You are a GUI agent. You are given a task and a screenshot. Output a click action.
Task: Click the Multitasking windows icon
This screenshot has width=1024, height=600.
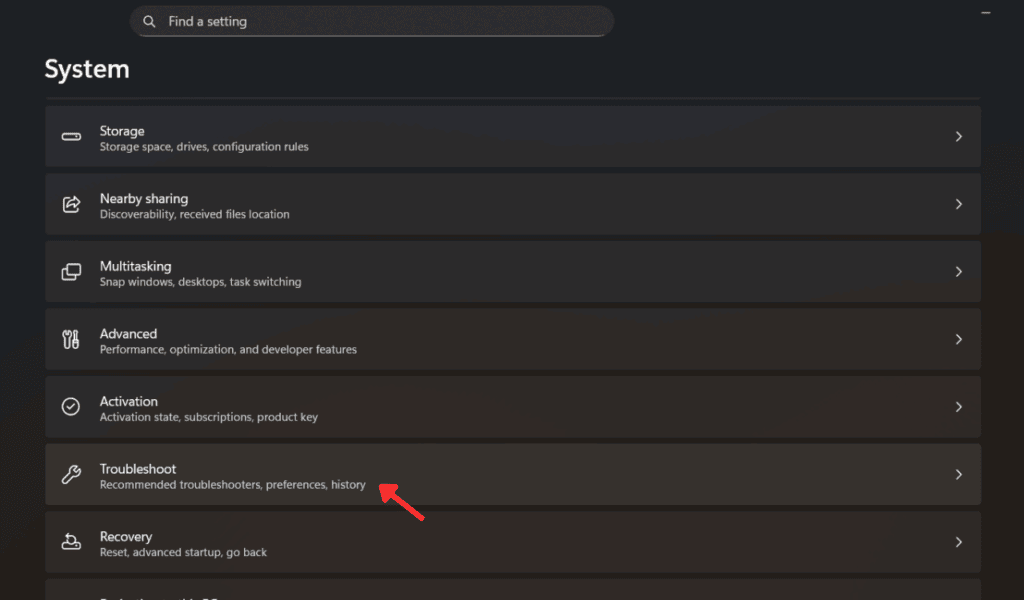71,272
